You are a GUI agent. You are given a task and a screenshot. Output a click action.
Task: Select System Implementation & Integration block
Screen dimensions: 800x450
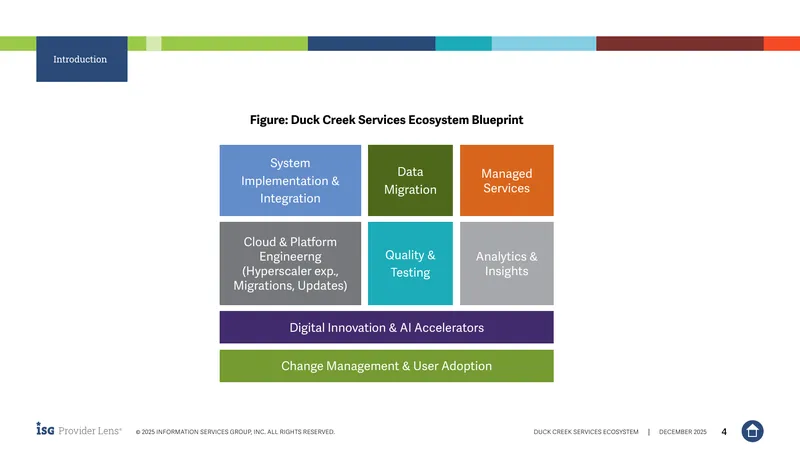point(290,180)
